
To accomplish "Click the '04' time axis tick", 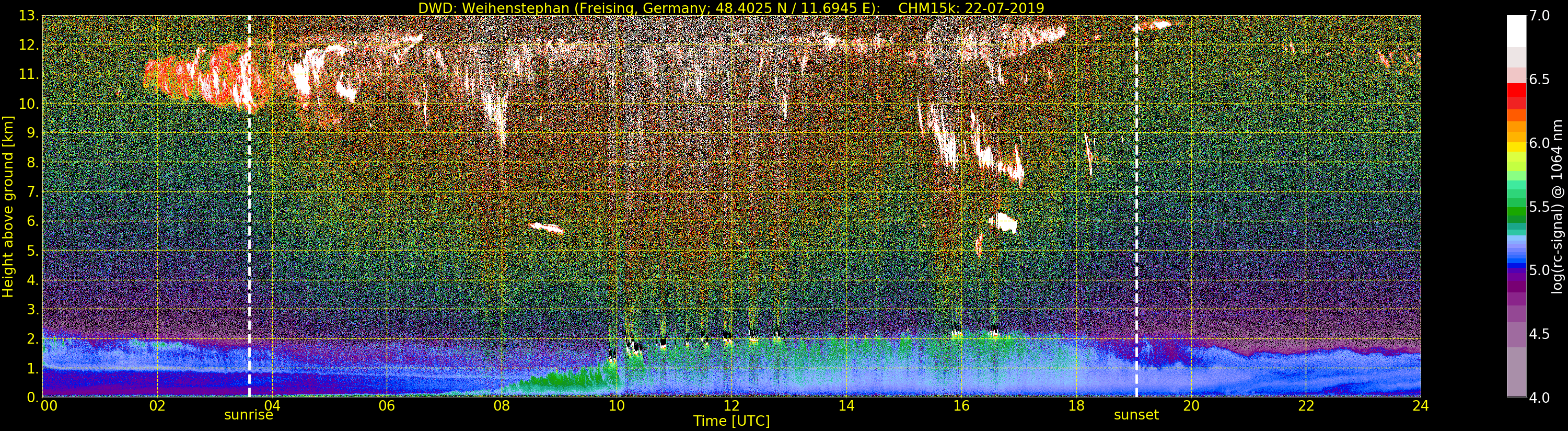I will pyautogui.click(x=272, y=405).
